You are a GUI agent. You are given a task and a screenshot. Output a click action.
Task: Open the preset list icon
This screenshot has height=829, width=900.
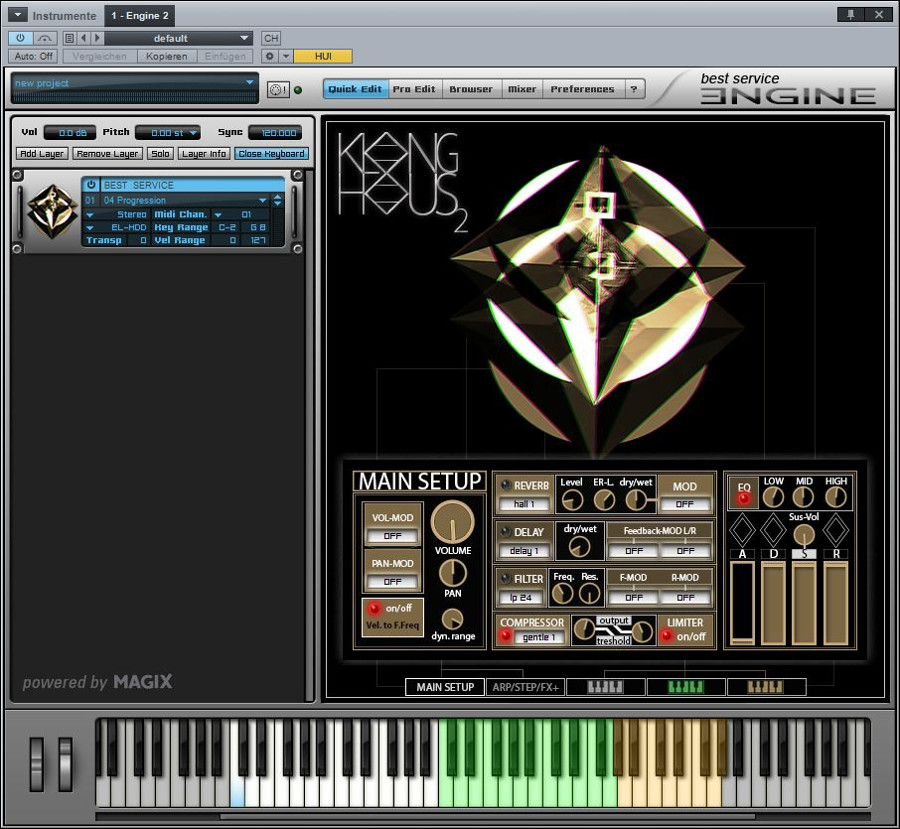tap(69, 38)
